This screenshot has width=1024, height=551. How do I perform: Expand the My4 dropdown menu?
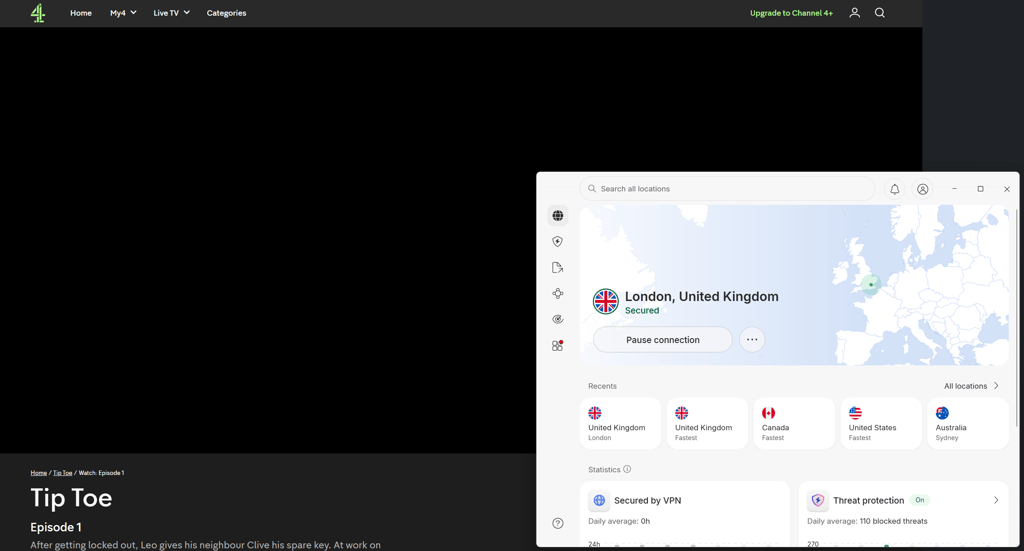(x=123, y=13)
